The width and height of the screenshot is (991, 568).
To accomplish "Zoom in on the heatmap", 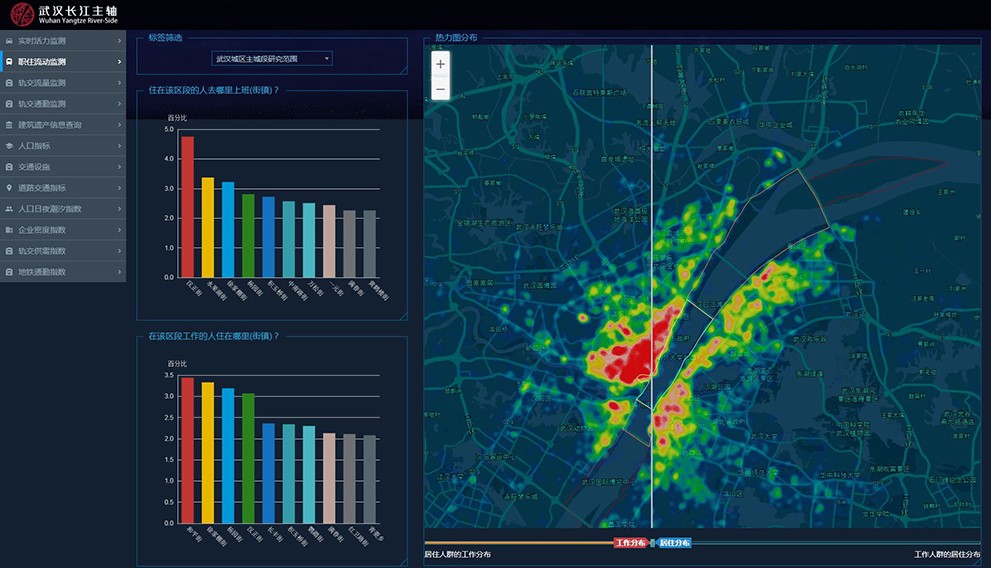I will click(x=441, y=64).
